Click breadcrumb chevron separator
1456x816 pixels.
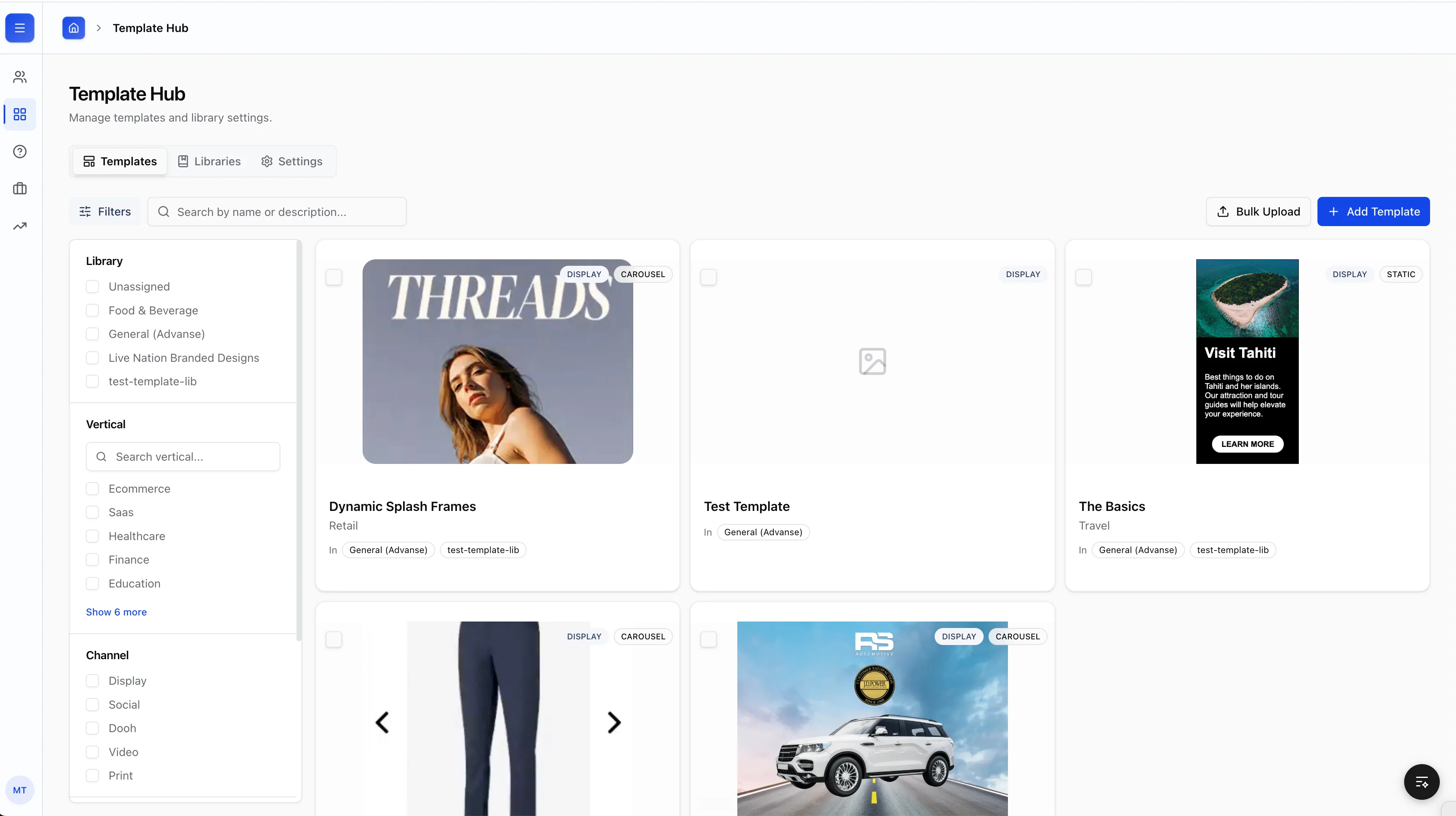click(x=98, y=28)
